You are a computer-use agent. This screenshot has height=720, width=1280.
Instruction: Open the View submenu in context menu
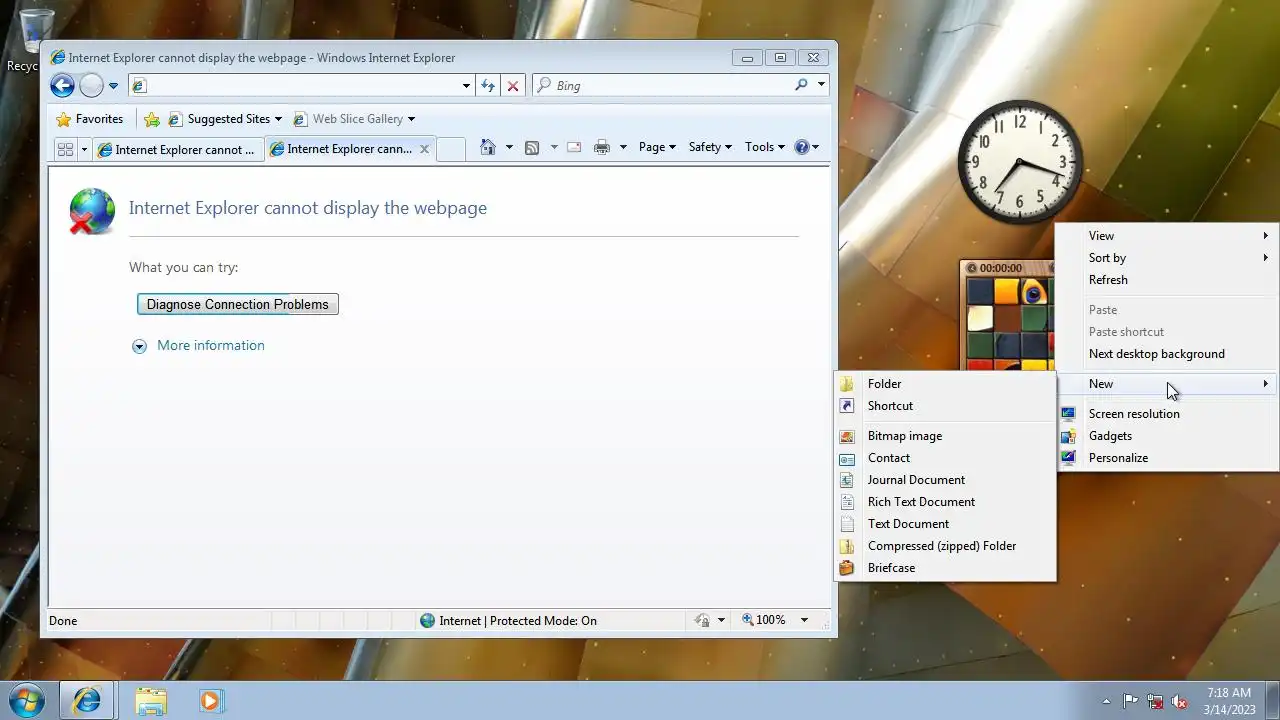pyautogui.click(x=1167, y=236)
